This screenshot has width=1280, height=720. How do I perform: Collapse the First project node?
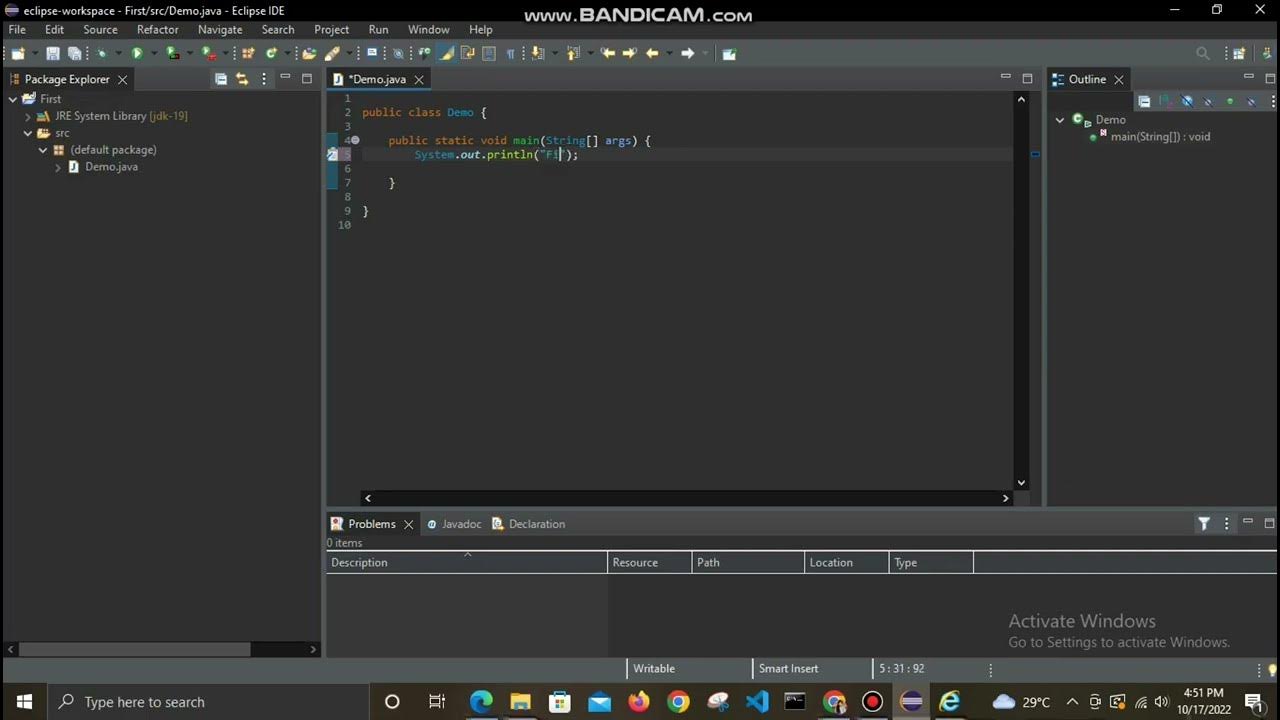click(x=12, y=99)
